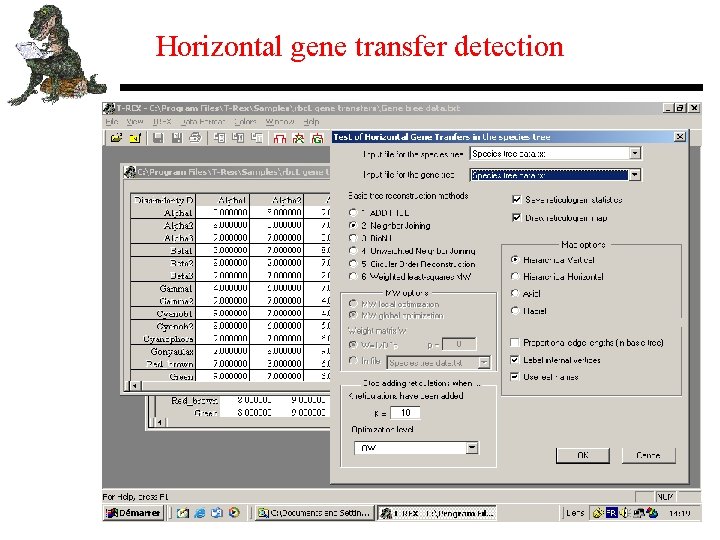Click the FR language indicator in system tray
This screenshot has width=720, height=540.
(x=611, y=512)
